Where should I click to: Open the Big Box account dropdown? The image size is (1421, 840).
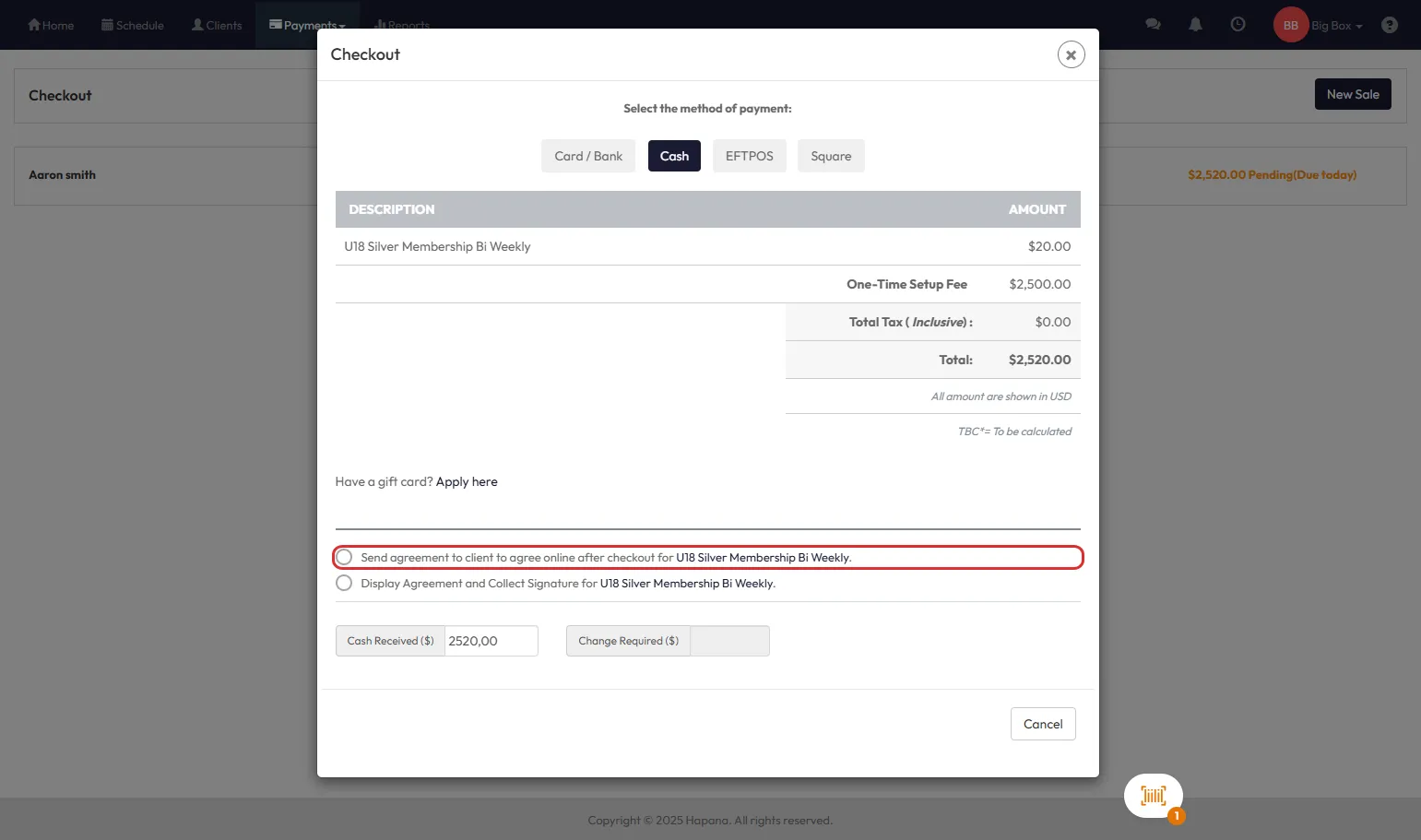(x=1336, y=25)
